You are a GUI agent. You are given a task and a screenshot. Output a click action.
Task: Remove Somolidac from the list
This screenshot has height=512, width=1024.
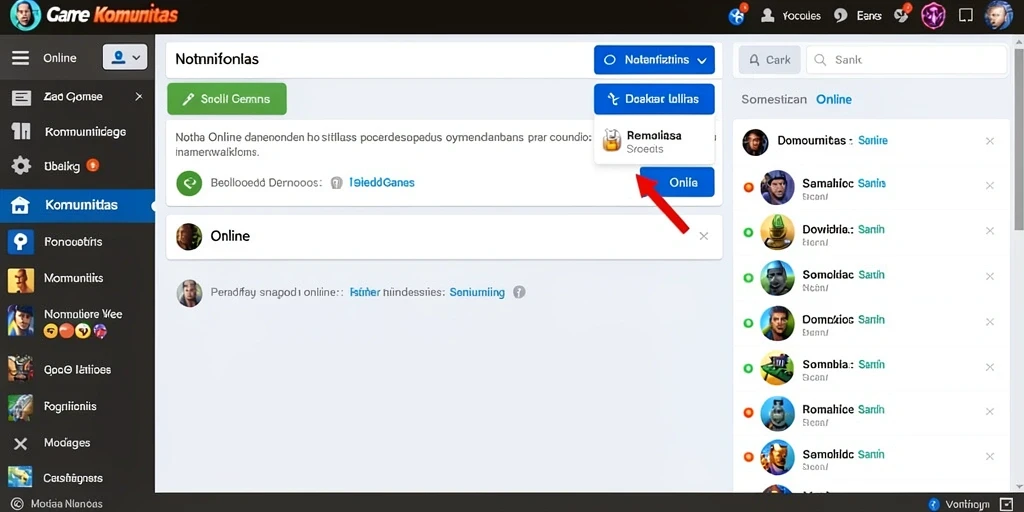pos(990,276)
